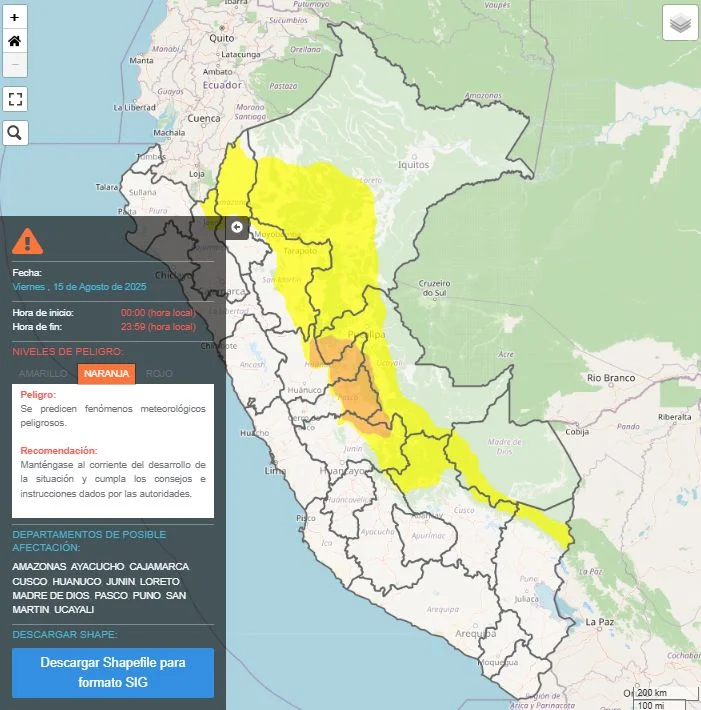
Task: Click the AMAZONAS department name in list
Action: coord(39,567)
